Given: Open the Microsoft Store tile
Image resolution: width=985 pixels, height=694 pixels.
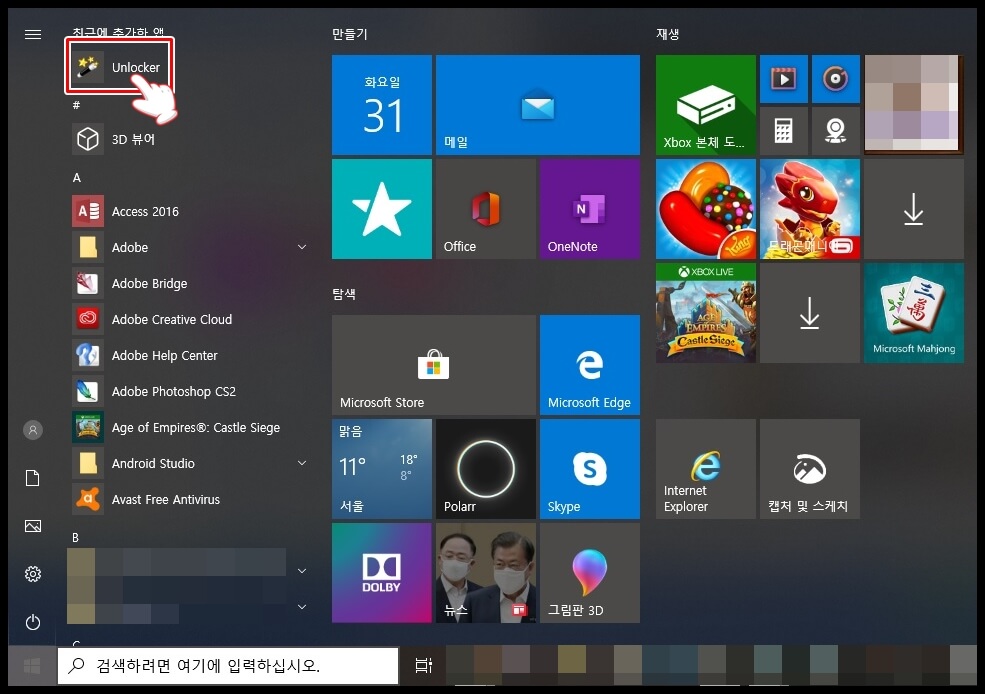Looking at the screenshot, I should 433,365.
